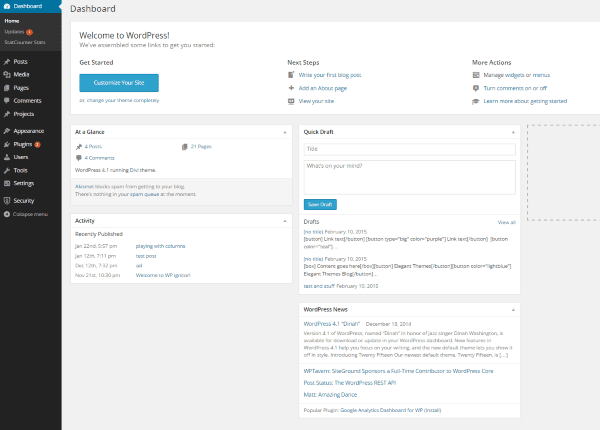600x430 pixels.
Task: Click change your theme completely link
Action: 123,100
